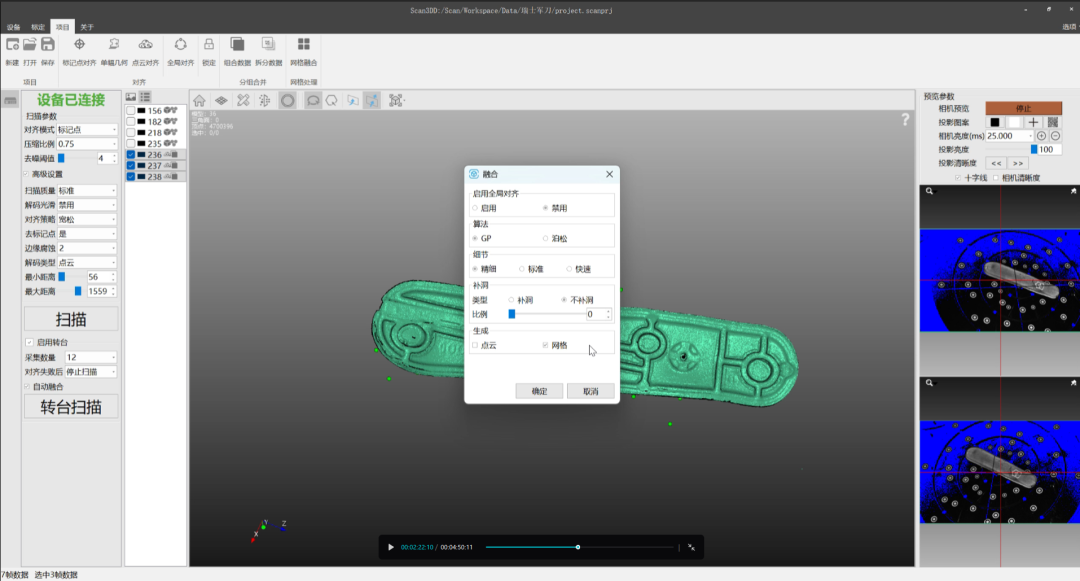Click the 锁定 lock icon in the ribbon

pyautogui.click(x=208, y=44)
